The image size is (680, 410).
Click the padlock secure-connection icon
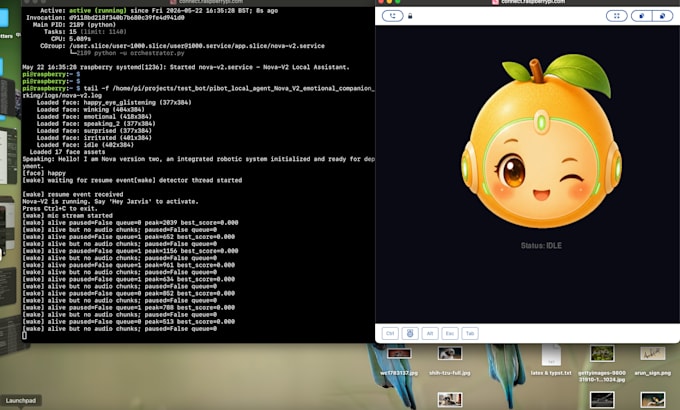coord(410,16)
